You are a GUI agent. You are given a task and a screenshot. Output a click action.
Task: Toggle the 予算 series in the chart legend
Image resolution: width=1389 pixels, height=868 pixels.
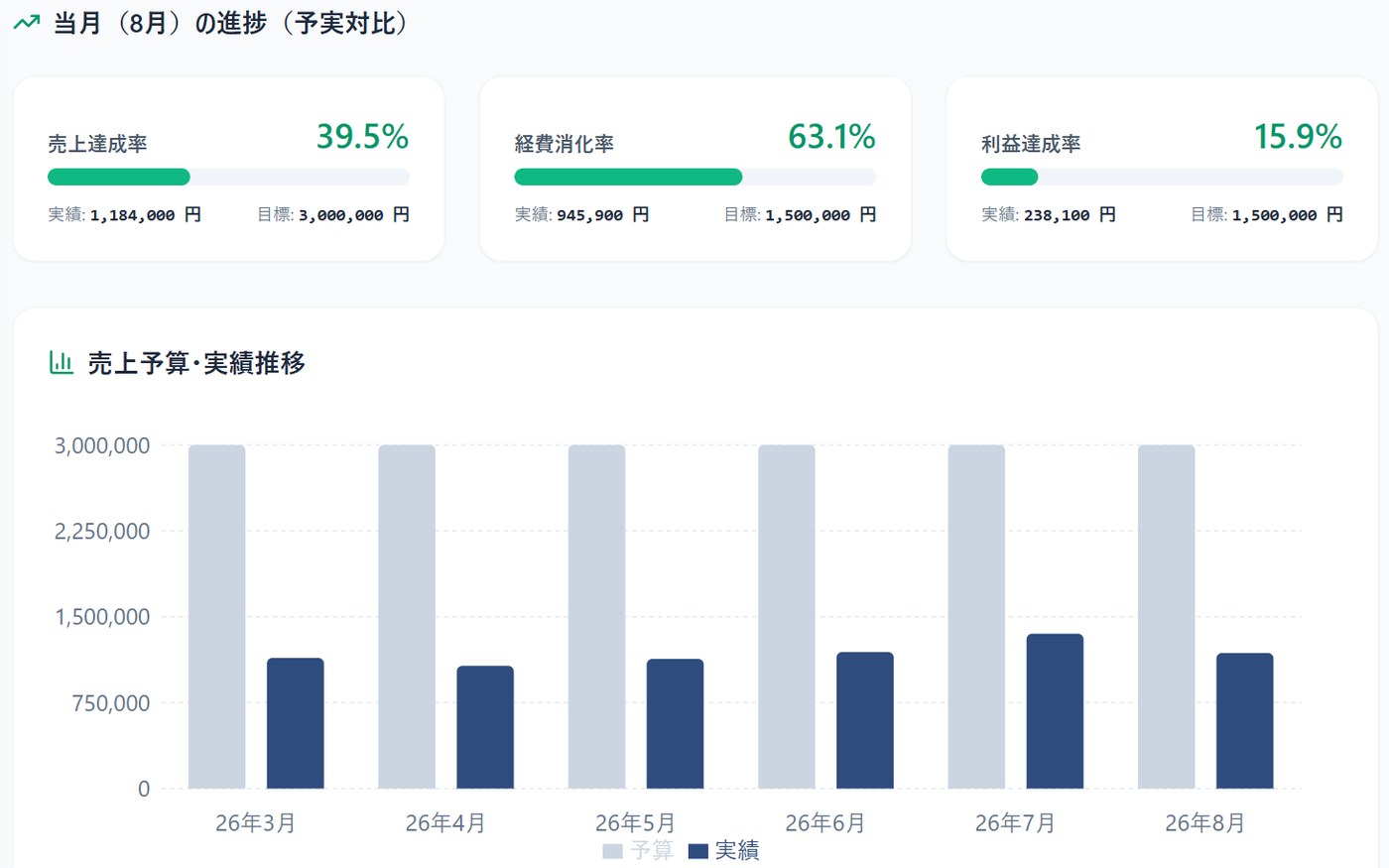(x=638, y=850)
